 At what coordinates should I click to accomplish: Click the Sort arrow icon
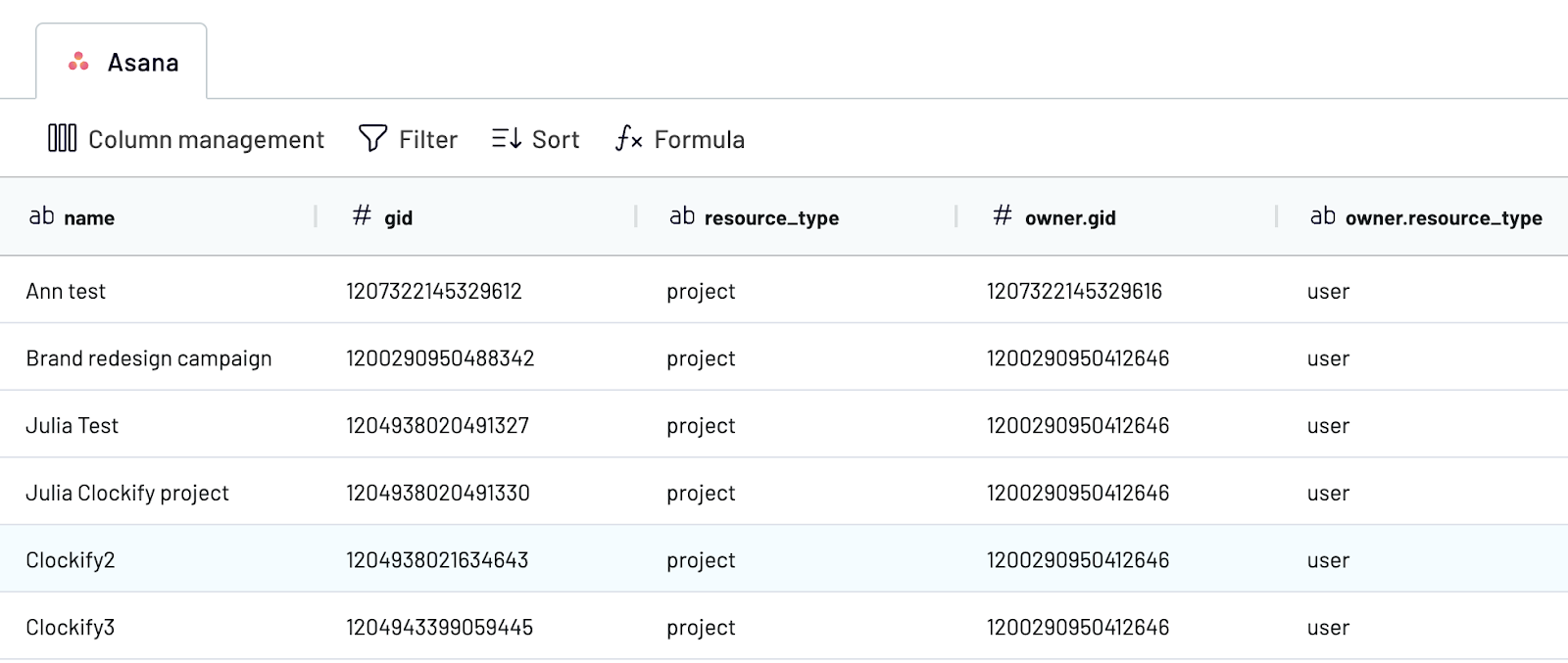point(506,138)
